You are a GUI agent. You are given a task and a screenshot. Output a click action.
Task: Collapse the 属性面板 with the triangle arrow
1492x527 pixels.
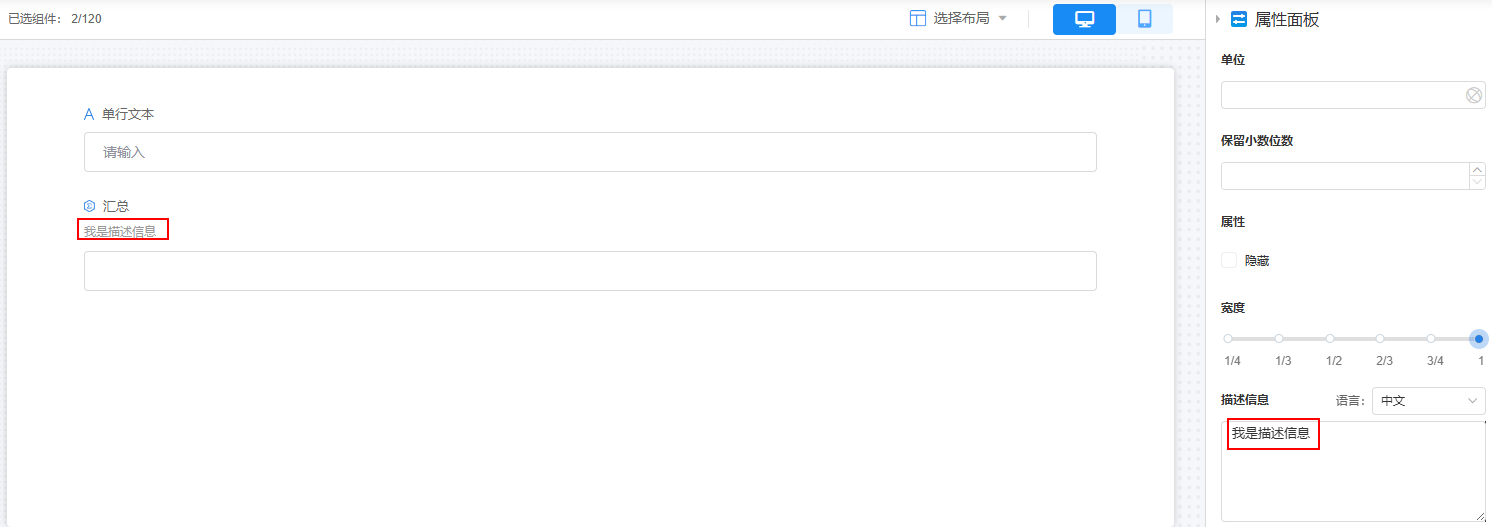[x=1218, y=19]
